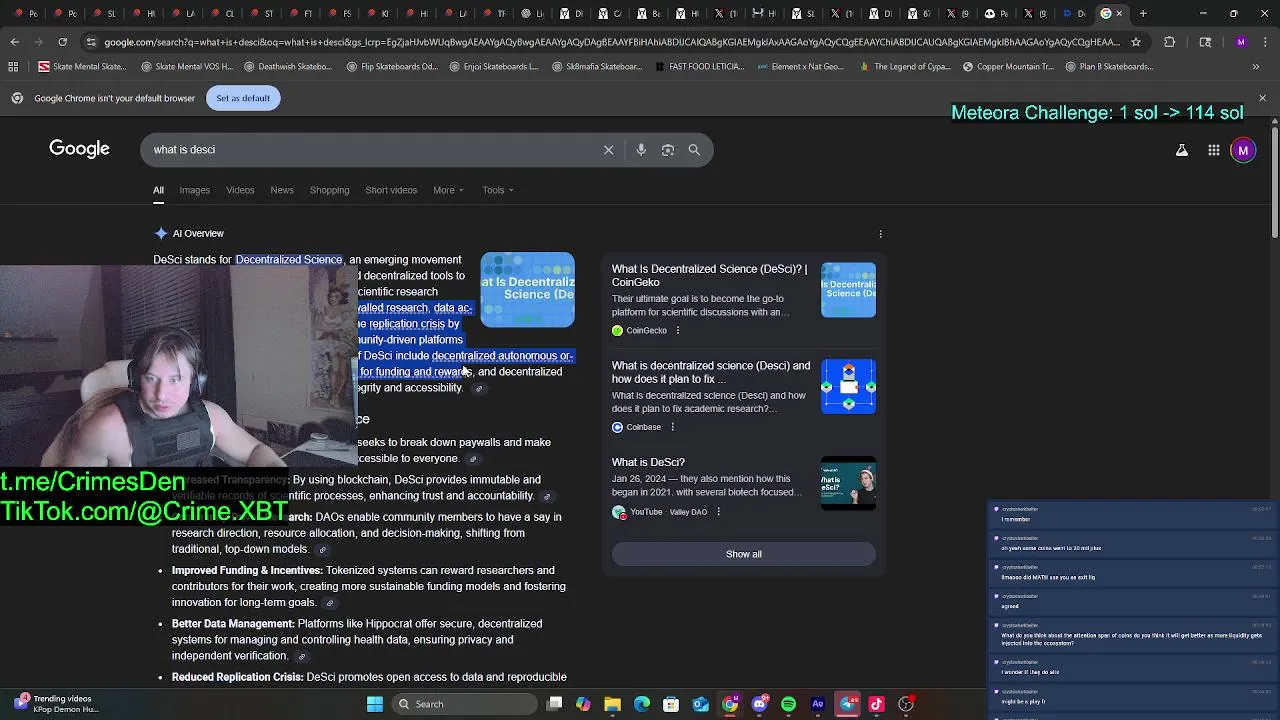This screenshot has width=1280, height=720.
Task: Expand the Tools dropdown
Action: pos(497,190)
